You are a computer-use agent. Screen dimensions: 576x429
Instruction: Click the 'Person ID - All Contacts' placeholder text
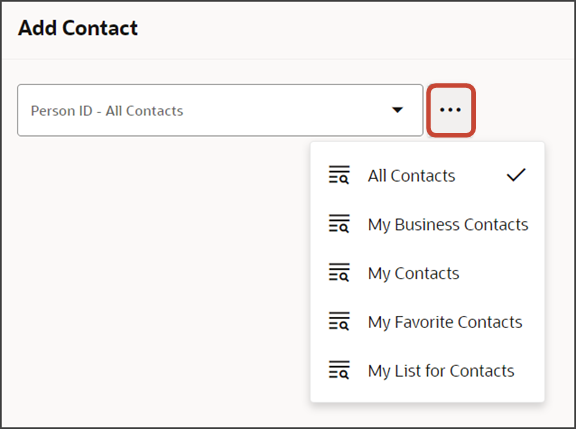pyautogui.click(x=107, y=111)
